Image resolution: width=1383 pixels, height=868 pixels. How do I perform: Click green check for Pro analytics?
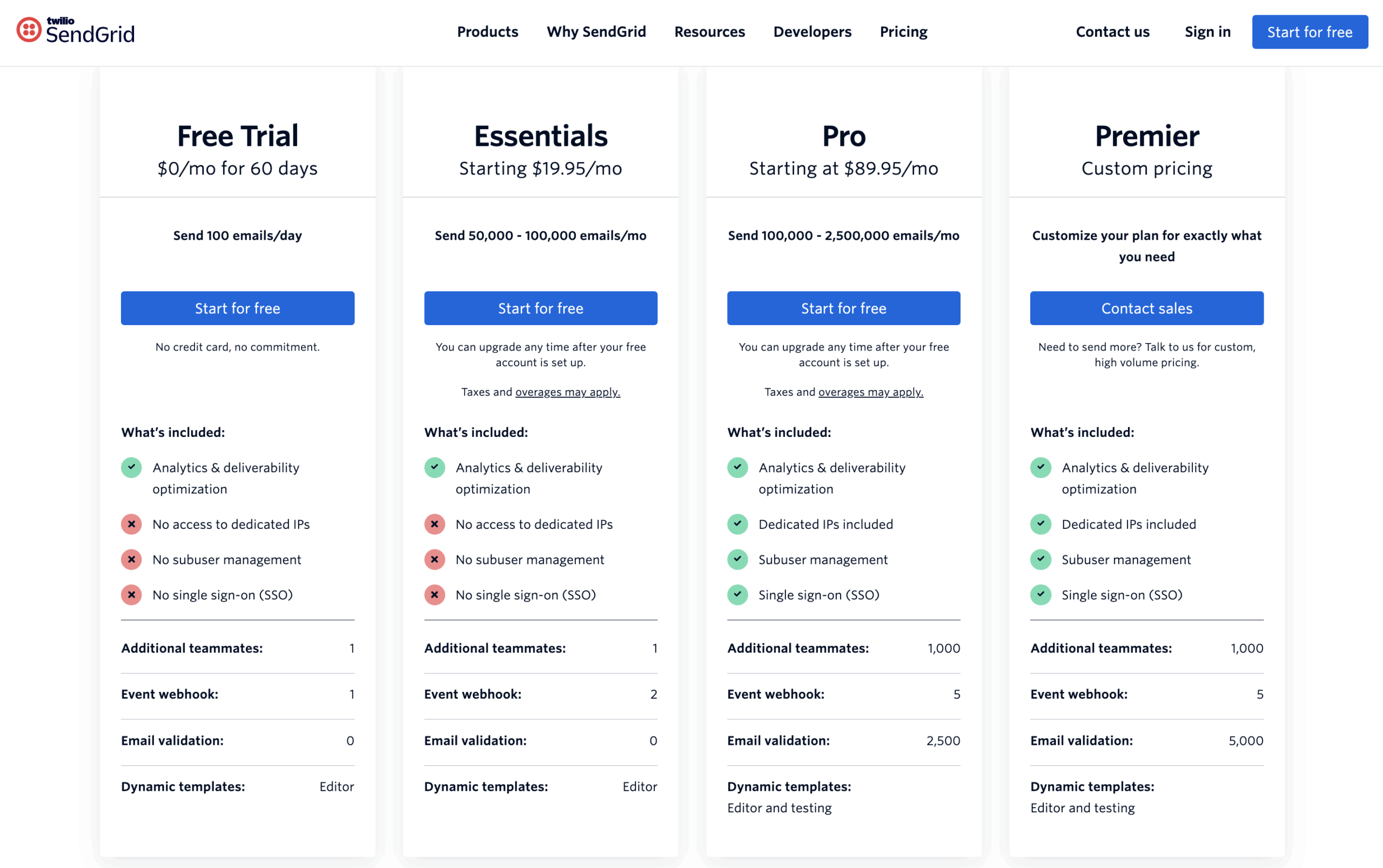click(x=738, y=467)
